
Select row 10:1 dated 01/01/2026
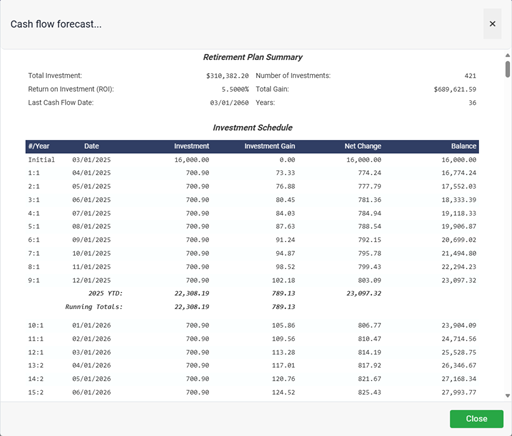252,325
